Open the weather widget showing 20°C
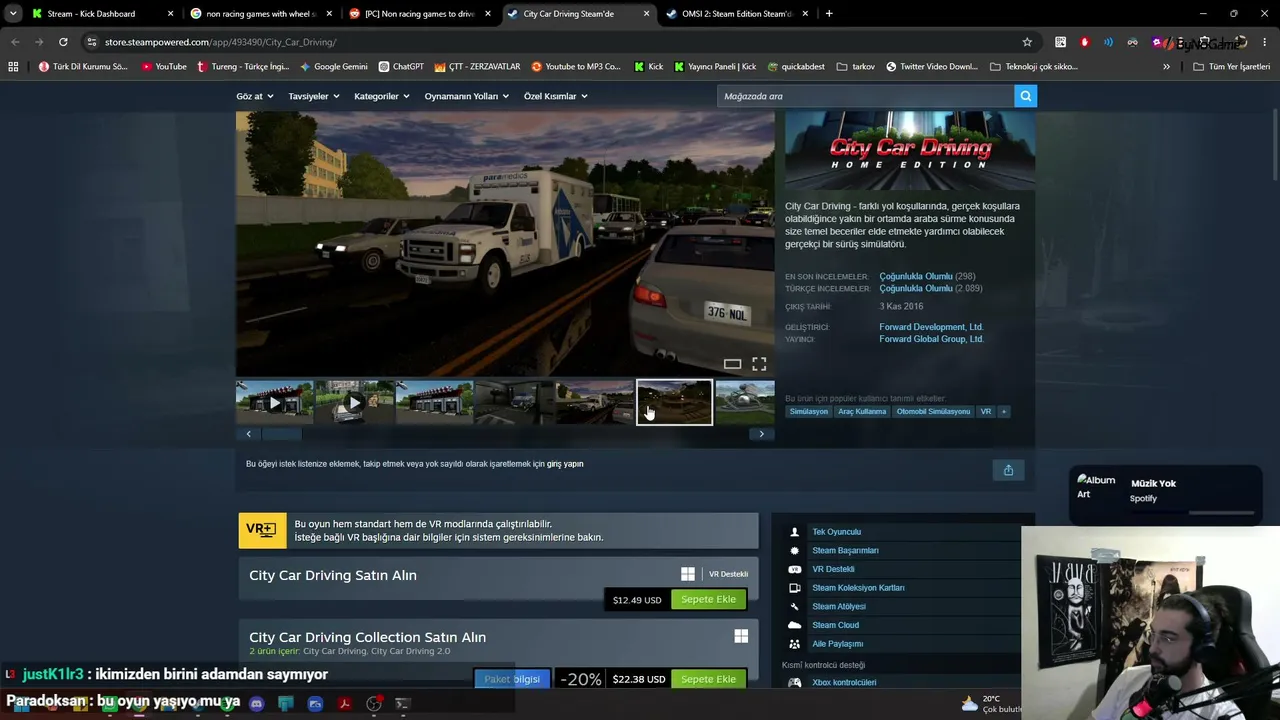 click(992, 704)
